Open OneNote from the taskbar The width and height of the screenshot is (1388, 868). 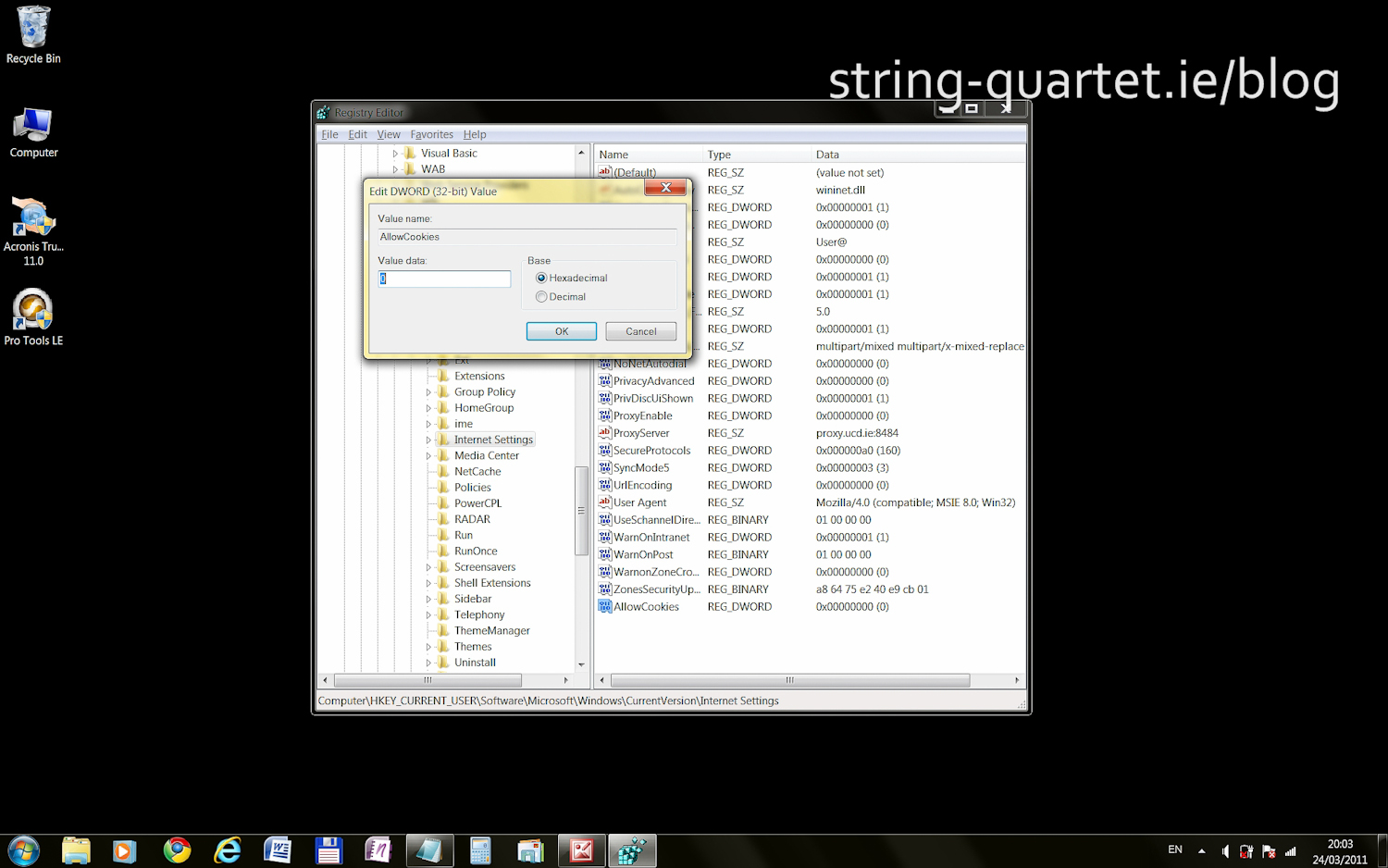tap(378, 850)
